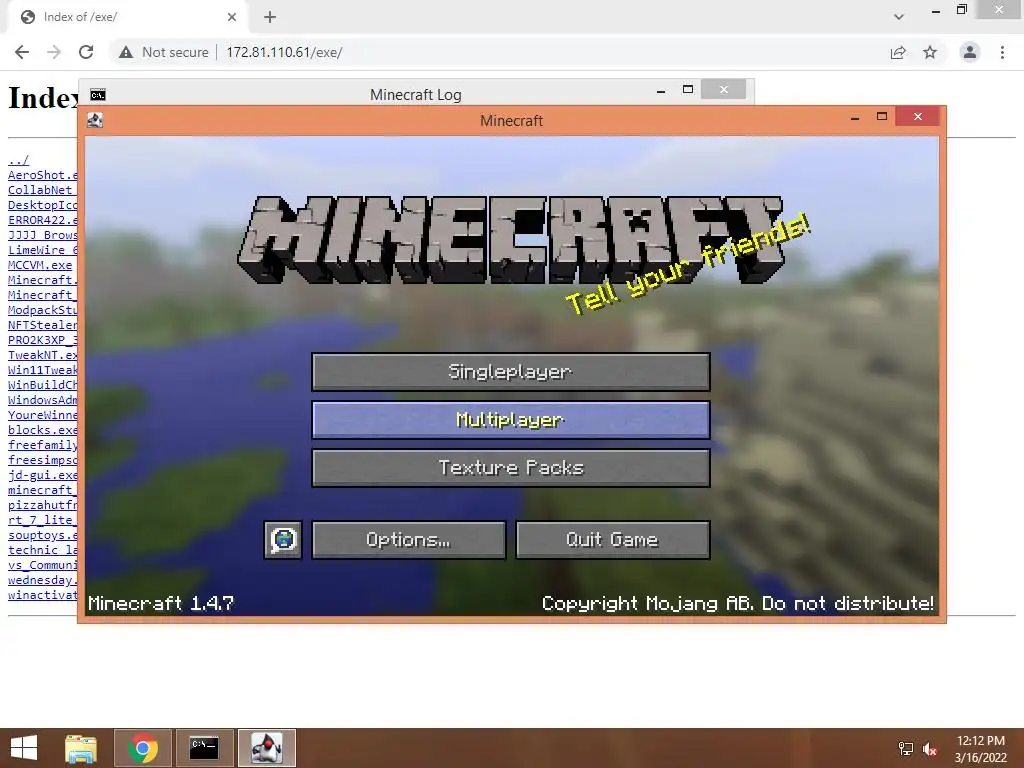
Task: Open the freesimps link
Action: (42, 460)
